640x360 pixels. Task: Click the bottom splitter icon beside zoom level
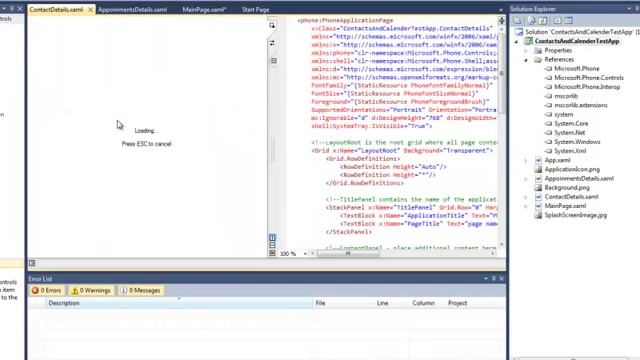pos(272,253)
